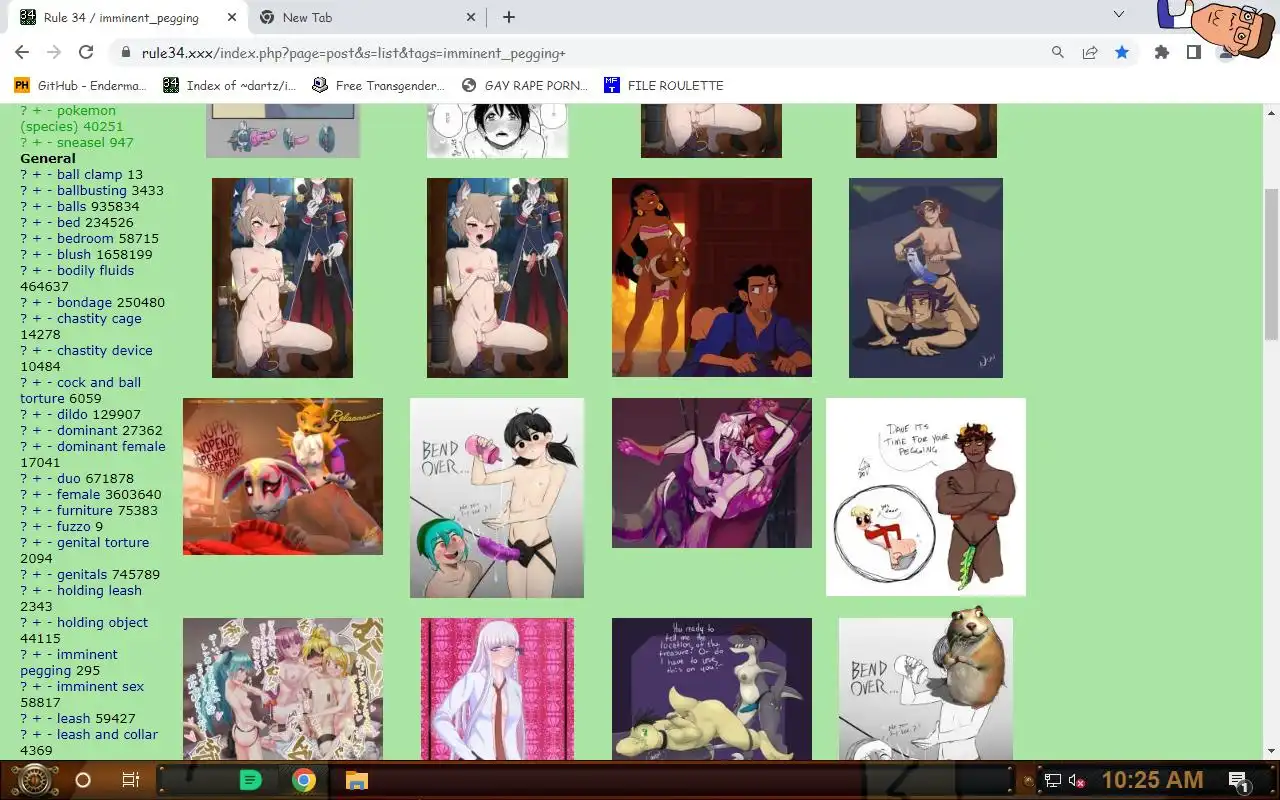
Task: Open the FILE ROULETTE bookmark
Action: click(664, 85)
